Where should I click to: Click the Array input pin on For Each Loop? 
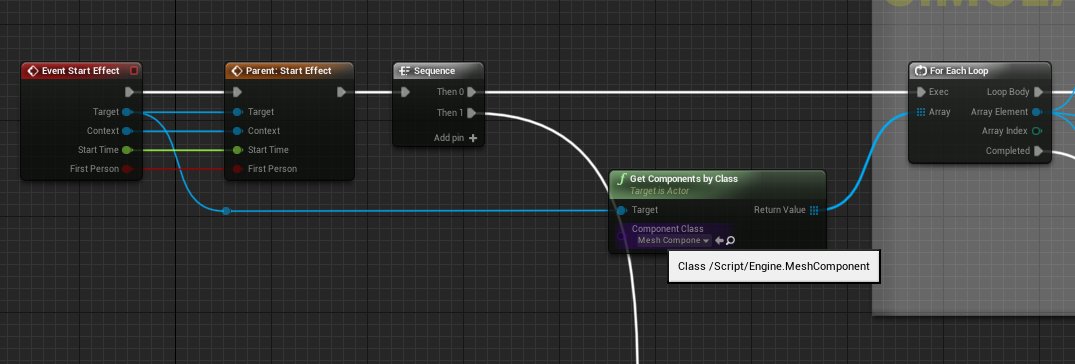(x=921, y=112)
